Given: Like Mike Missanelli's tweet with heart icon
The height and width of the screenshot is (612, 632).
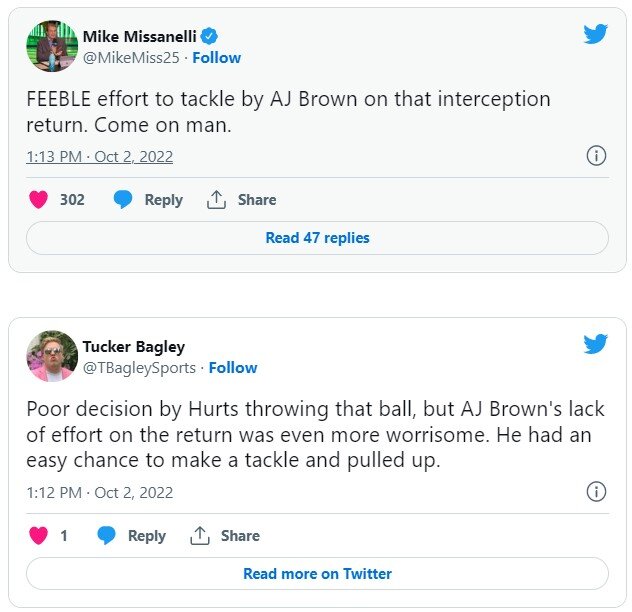Looking at the screenshot, I should point(39,199).
